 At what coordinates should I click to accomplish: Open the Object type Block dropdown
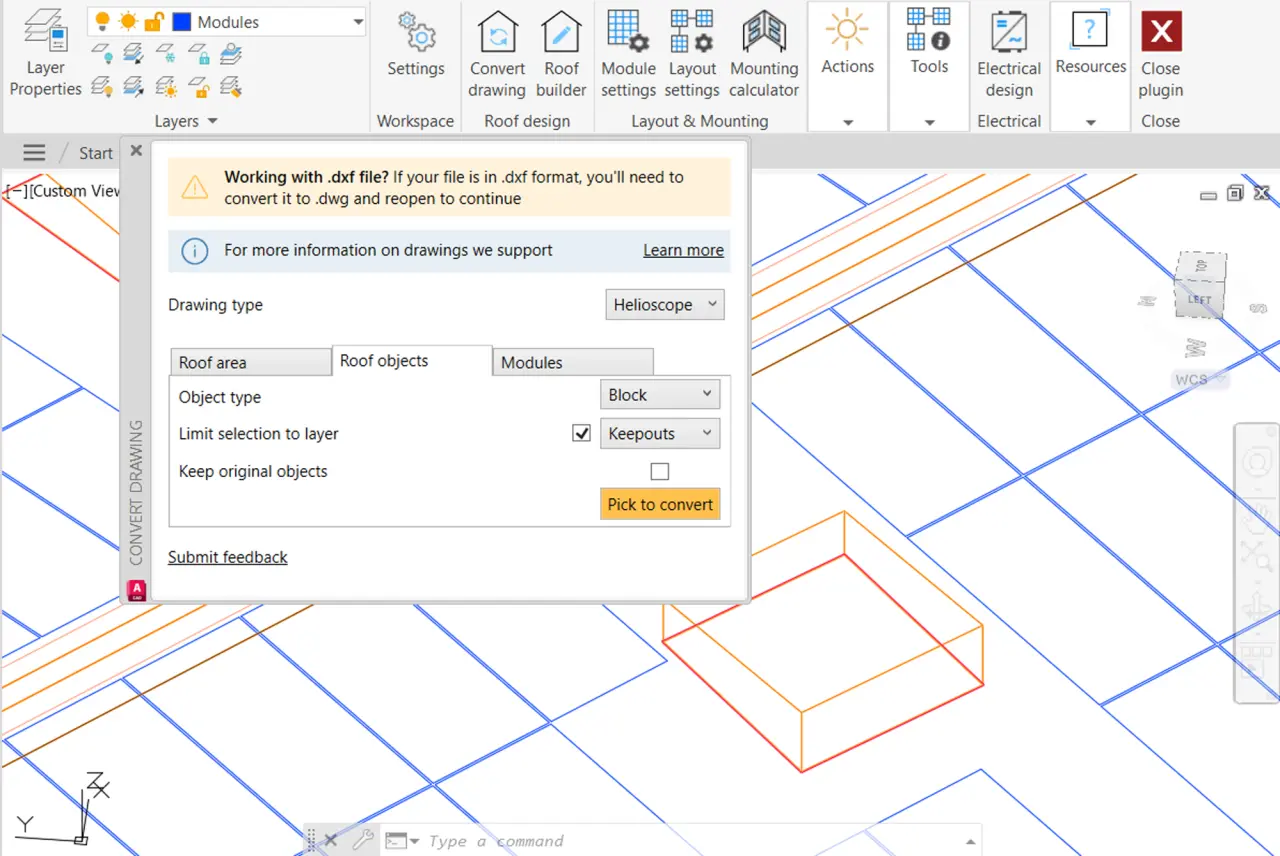pos(660,395)
